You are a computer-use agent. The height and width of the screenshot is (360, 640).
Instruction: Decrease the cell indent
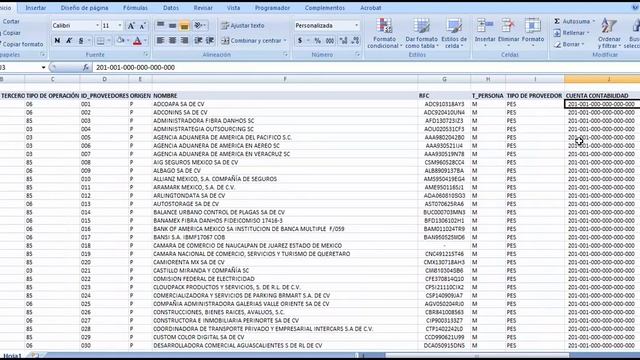click(x=198, y=40)
